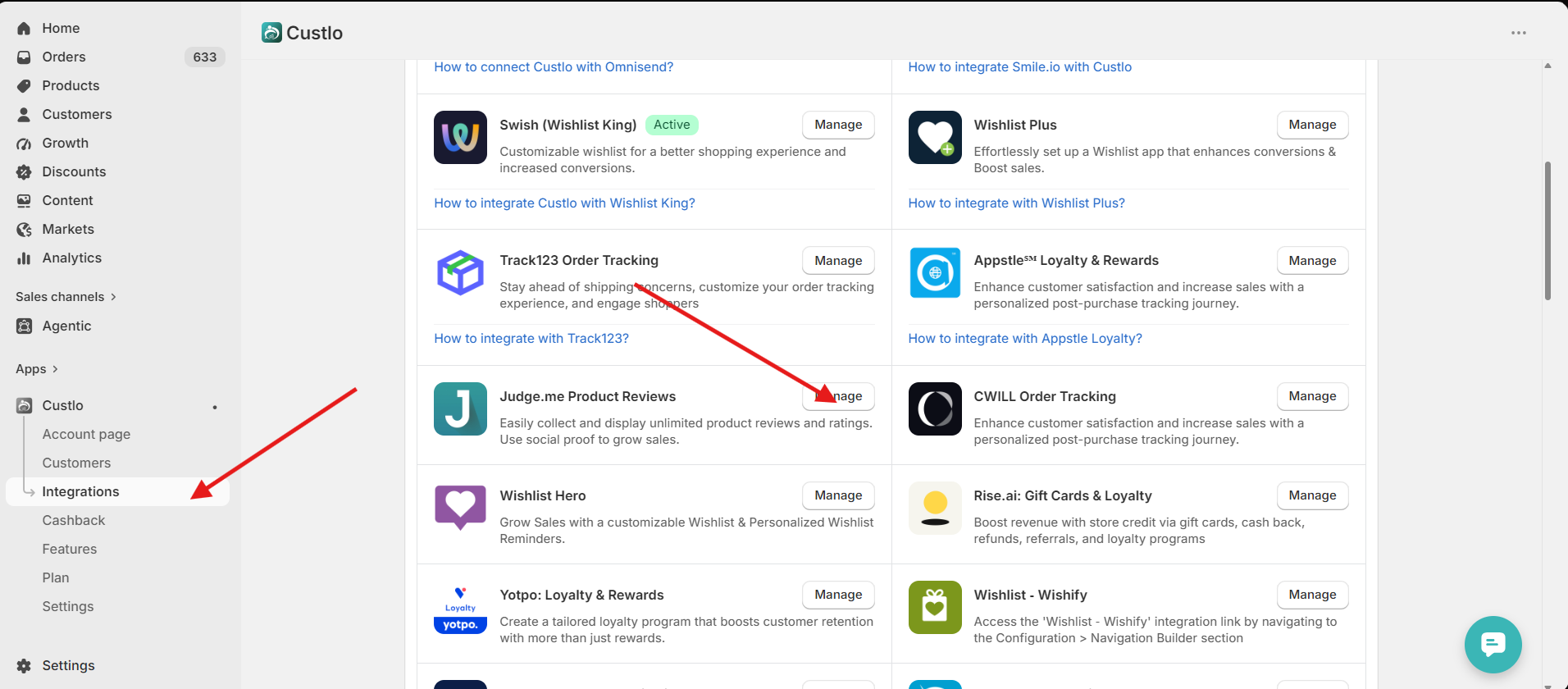Click the Wishlist Hero purple heart logo
This screenshot has width=1568, height=689.
pyautogui.click(x=460, y=509)
